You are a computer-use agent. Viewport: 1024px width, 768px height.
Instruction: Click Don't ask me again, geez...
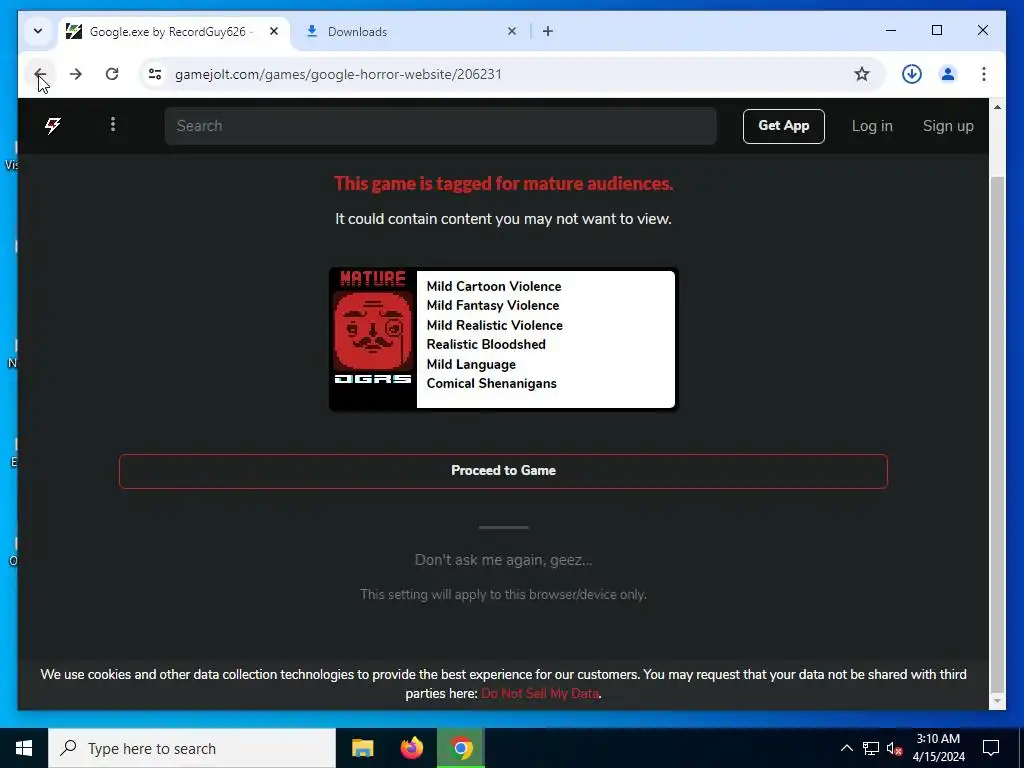504,560
